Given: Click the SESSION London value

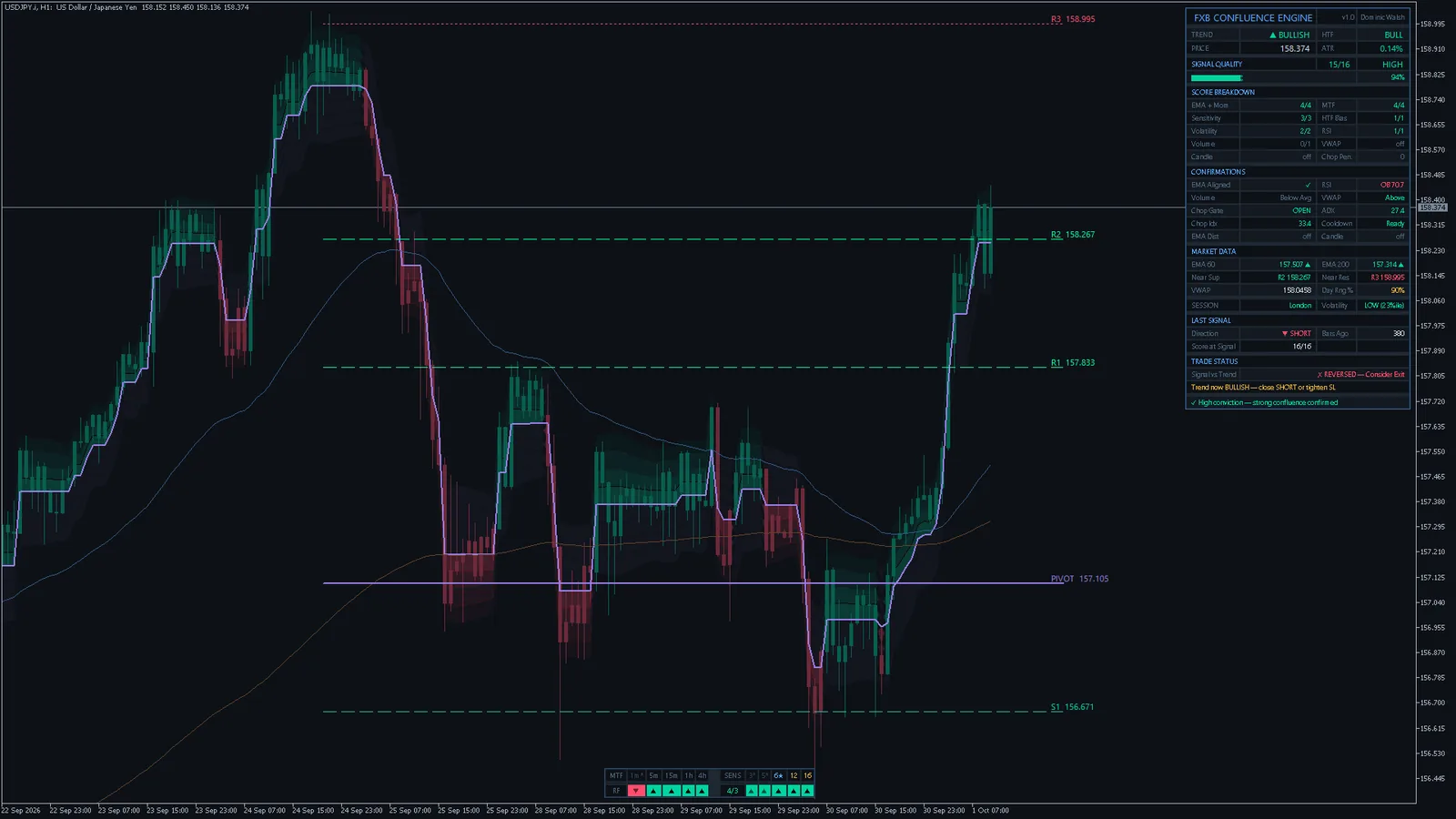Looking at the screenshot, I should click(1300, 306).
